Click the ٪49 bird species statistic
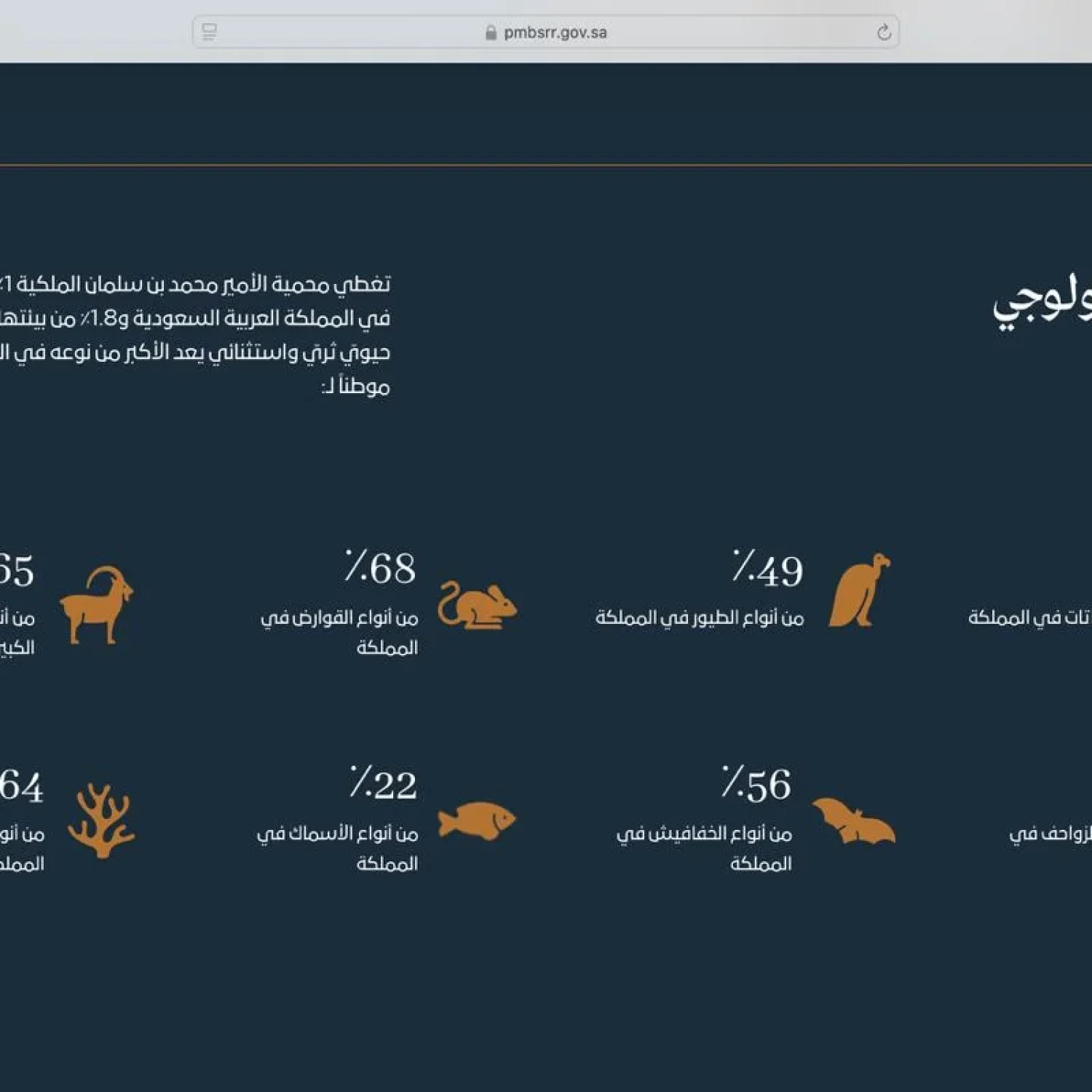This screenshot has height=1092, width=1092. [767, 569]
